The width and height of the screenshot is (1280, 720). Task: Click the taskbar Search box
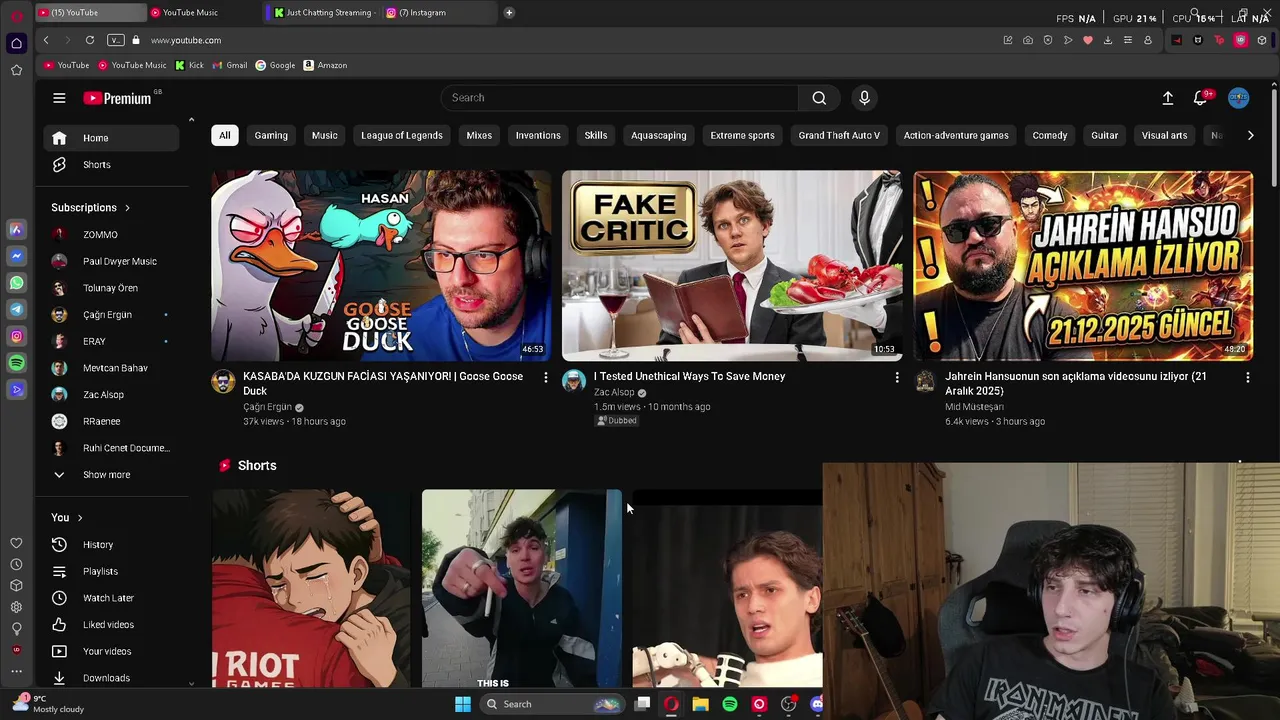(x=552, y=704)
